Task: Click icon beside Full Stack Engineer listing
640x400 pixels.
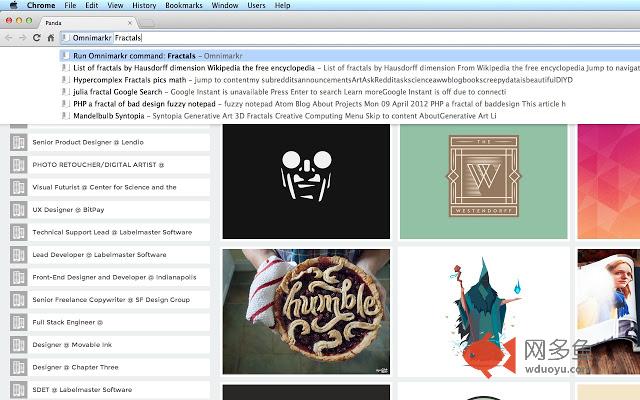Action: (x=18, y=322)
